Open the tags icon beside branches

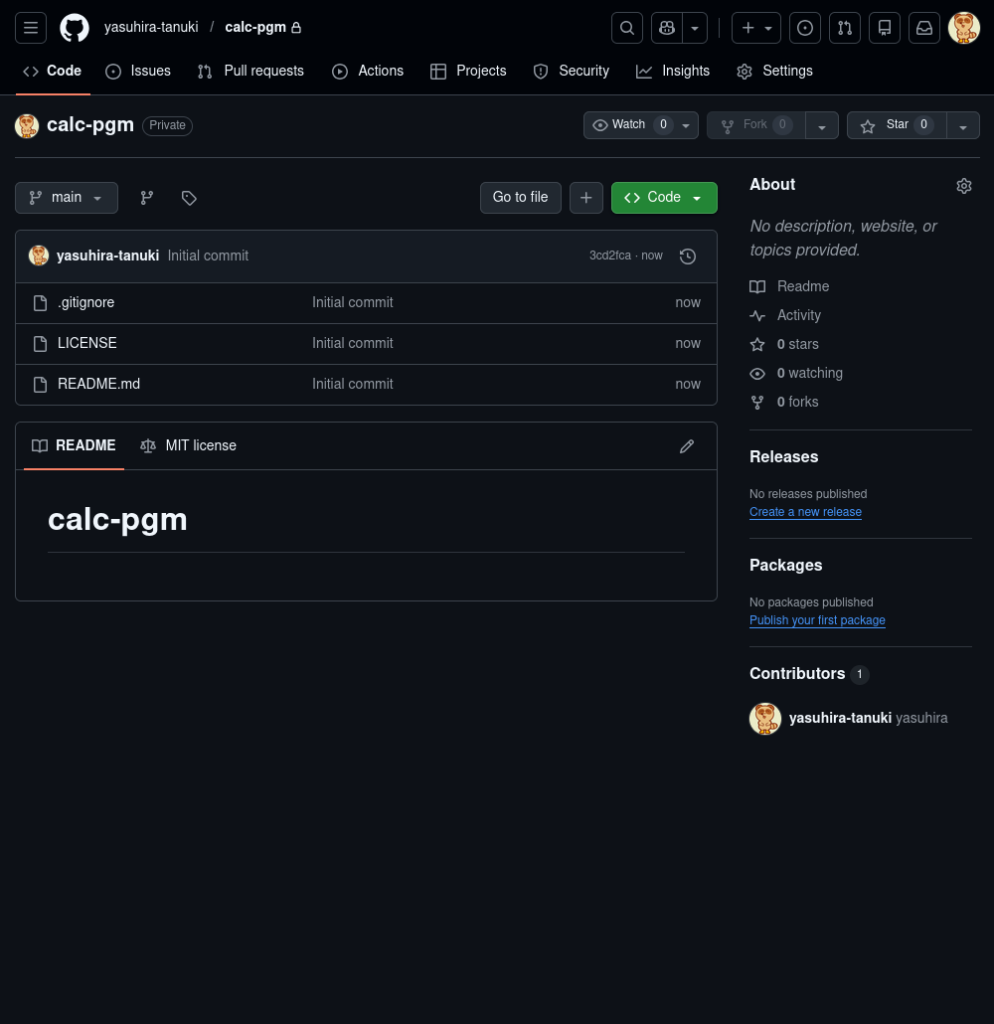(189, 198)
